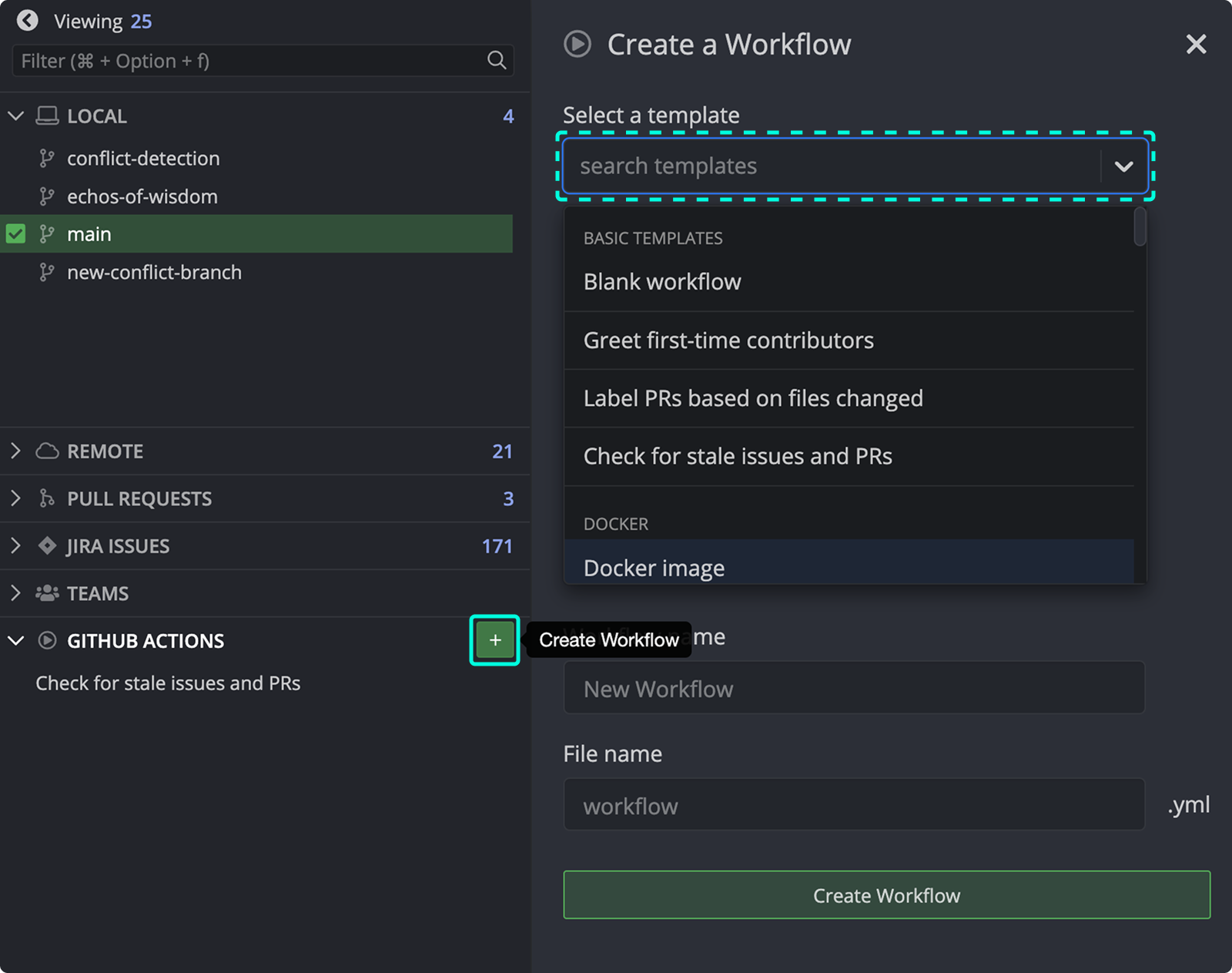This screenshot has width=1232, height=973.
Task: Expand the PULL REQUESTS section
Action: [15, 498]
